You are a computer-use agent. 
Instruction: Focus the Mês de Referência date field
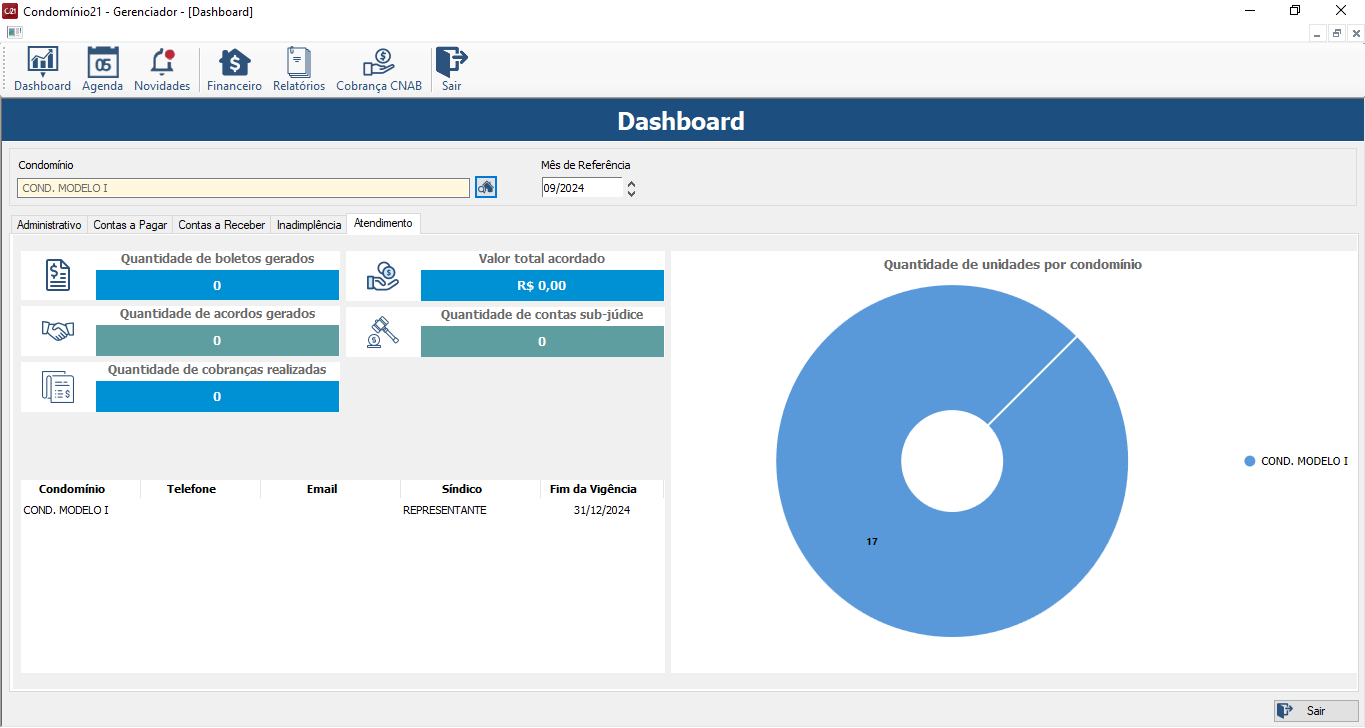[x=581, y=188]
